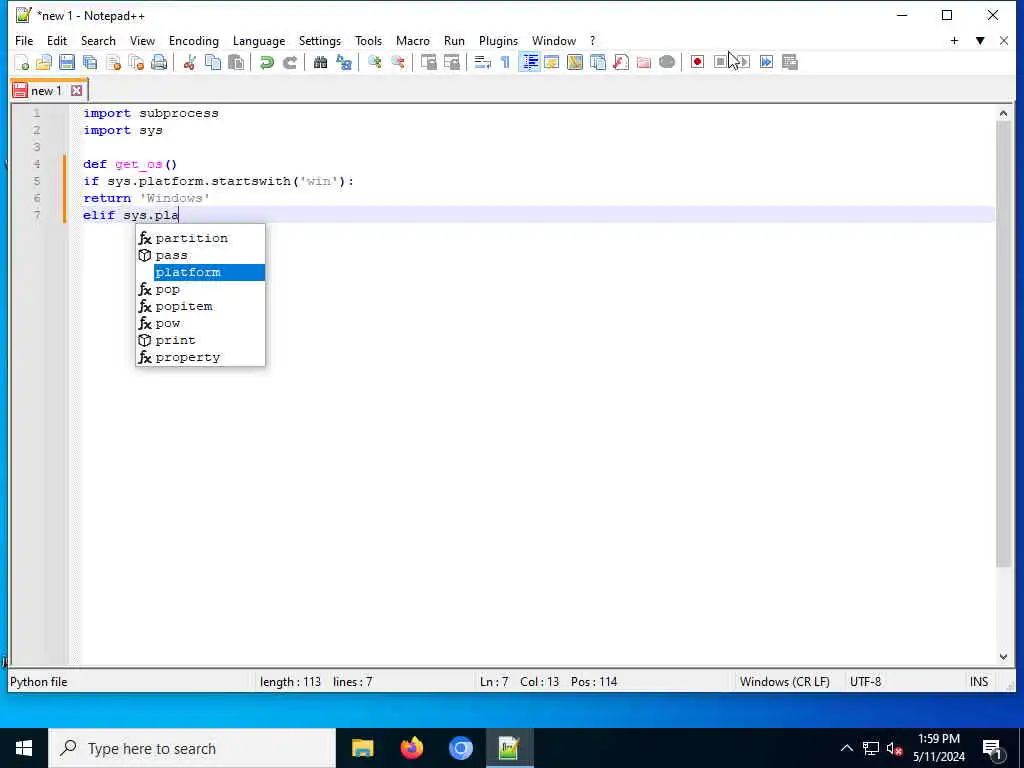This screenshot has width=1024, height=768.
Task: Open Folder as Workspace icon
Action: (x=644, y=62)
